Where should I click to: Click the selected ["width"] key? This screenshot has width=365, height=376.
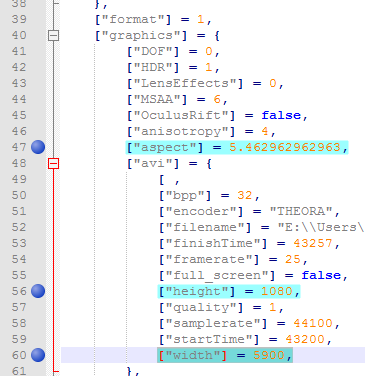(x=193, y=355)
